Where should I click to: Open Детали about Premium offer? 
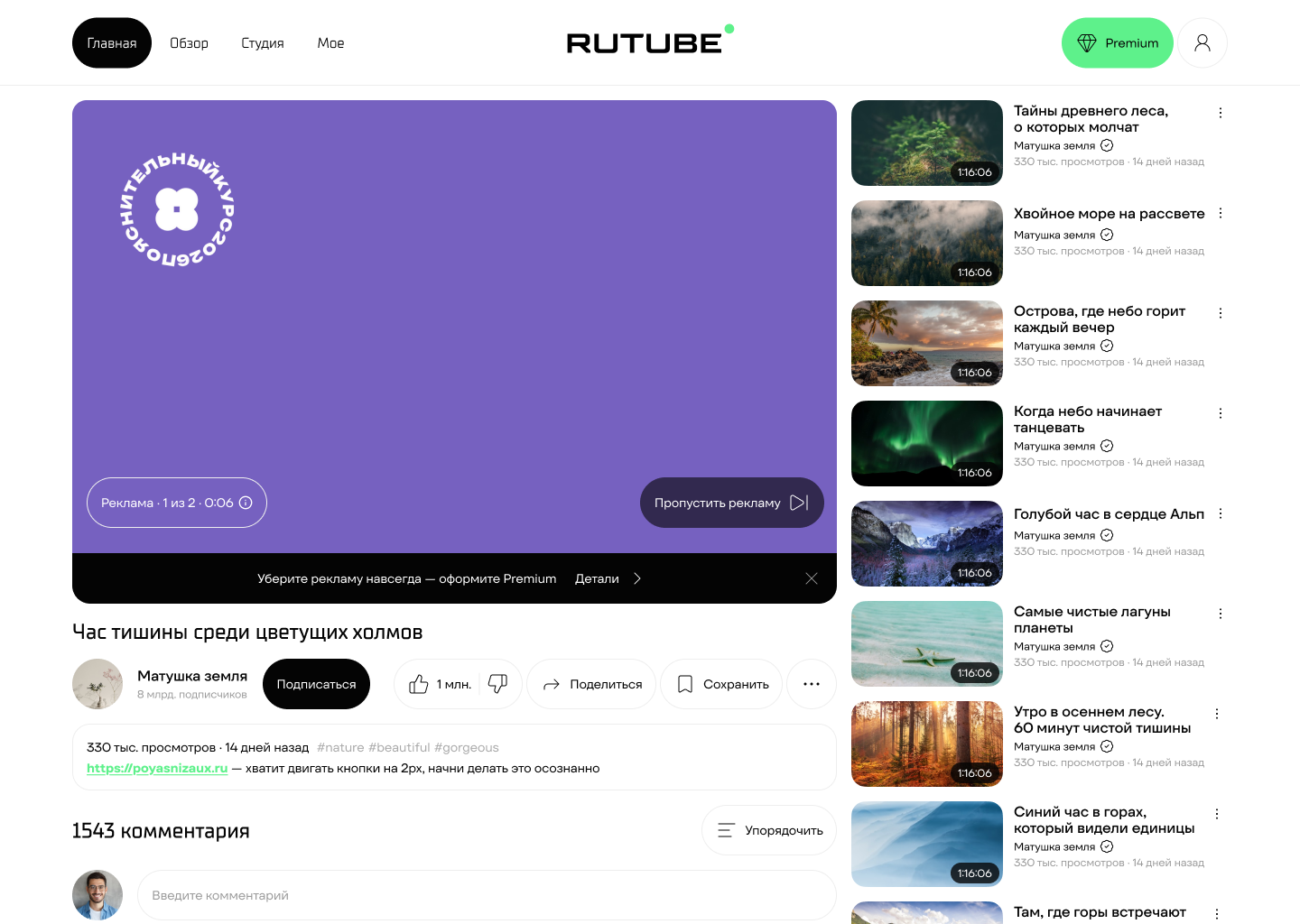tap(597, 578)
